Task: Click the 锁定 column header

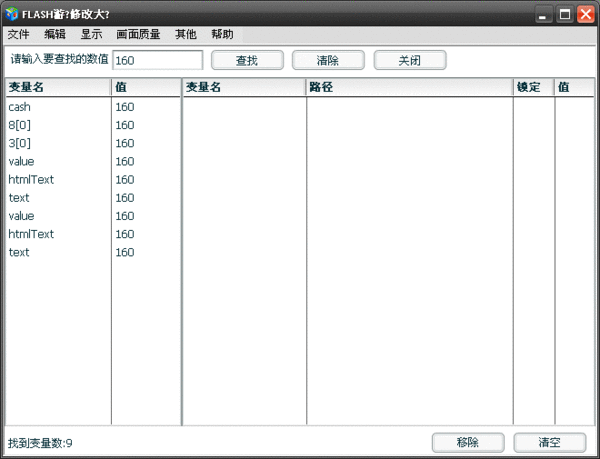Action: 534,87
